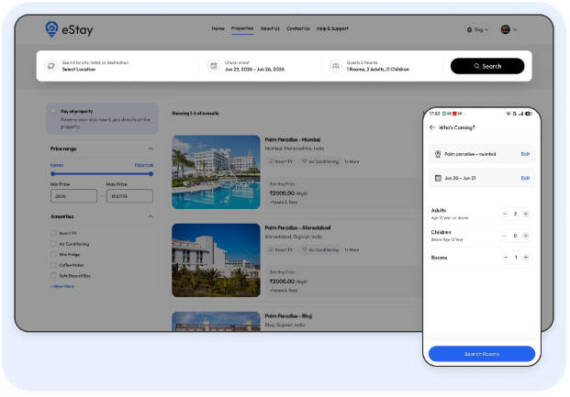
Task: Open the language dropdown in header
Action: (x=477, y=29)
